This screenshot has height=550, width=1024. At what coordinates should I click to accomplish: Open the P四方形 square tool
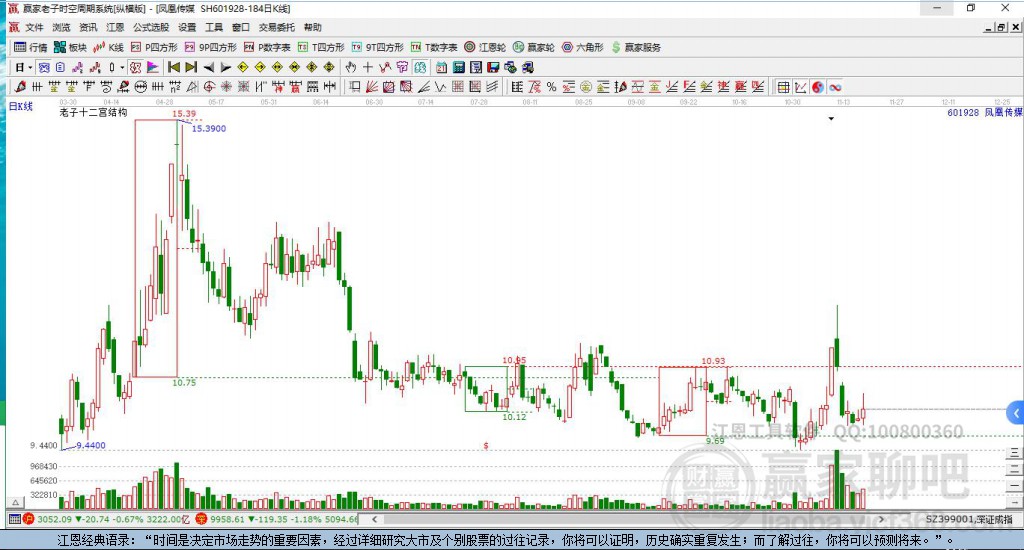(x=154, y=47)
